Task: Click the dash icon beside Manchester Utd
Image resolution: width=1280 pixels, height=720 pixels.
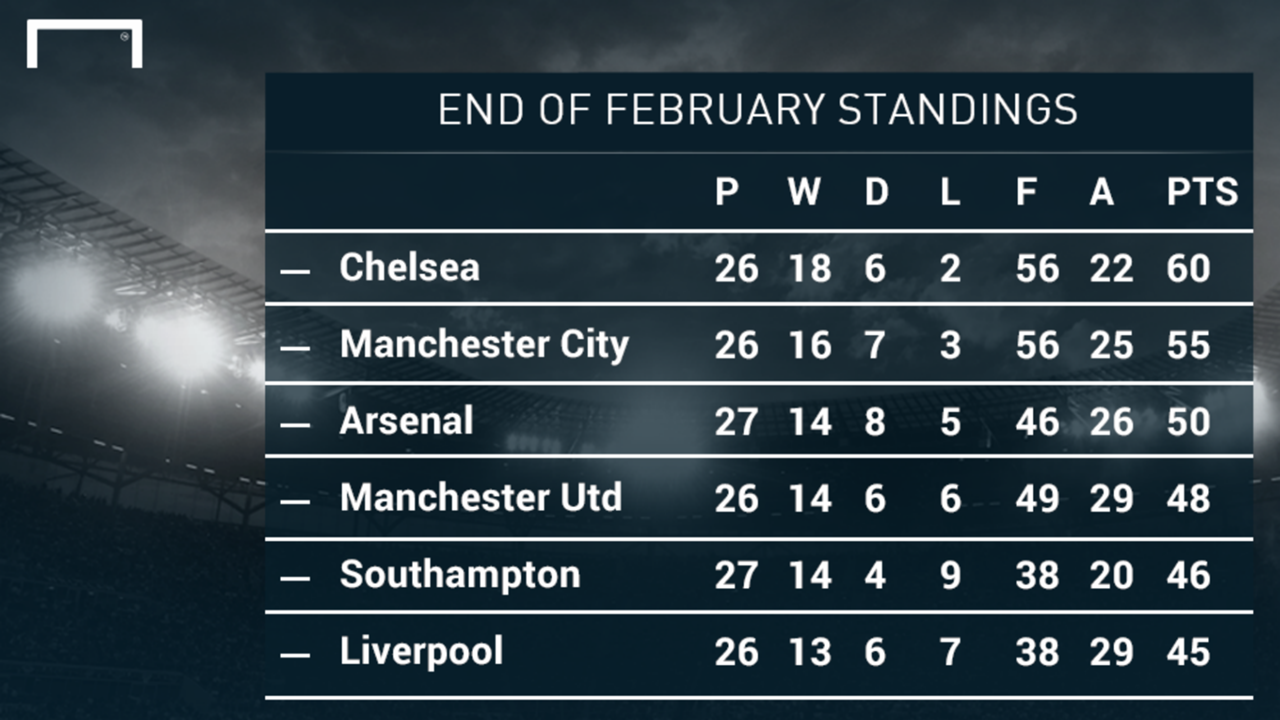Action: tap(295, 500)
